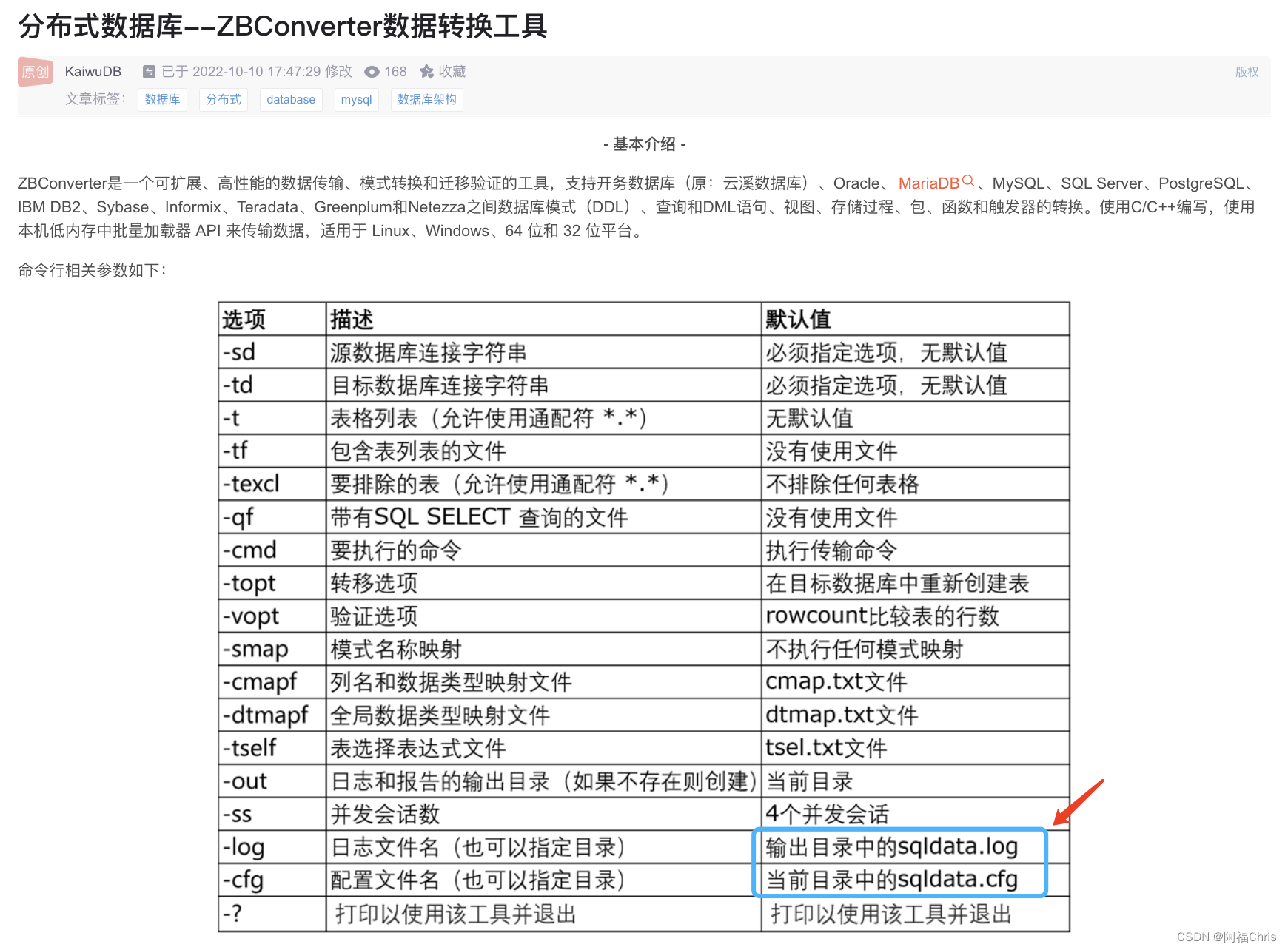Click the -cmapf option cell

point(272,681)
